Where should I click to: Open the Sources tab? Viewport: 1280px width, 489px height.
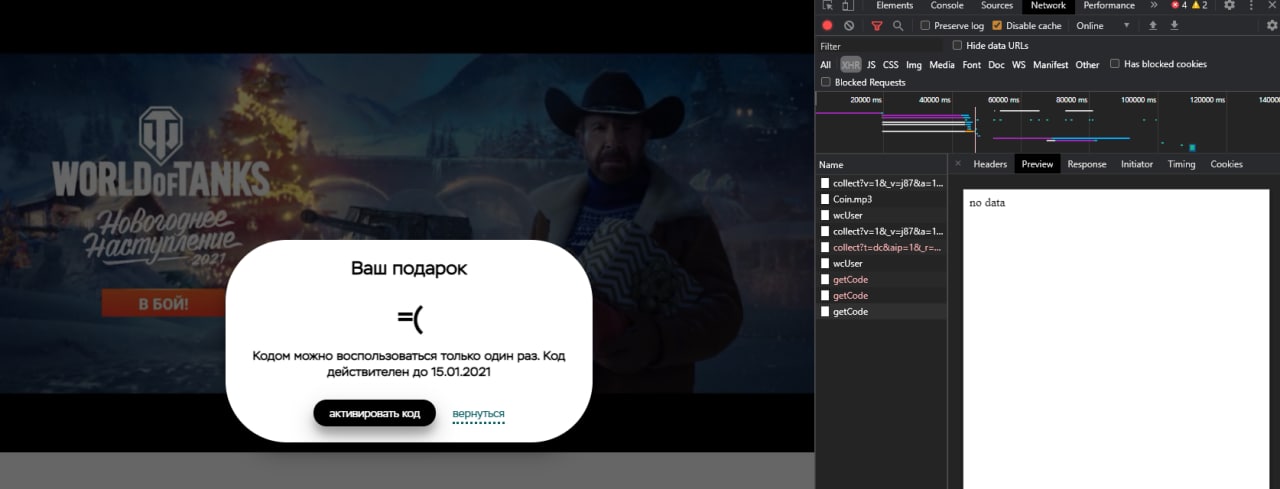(x=997, y=6)
